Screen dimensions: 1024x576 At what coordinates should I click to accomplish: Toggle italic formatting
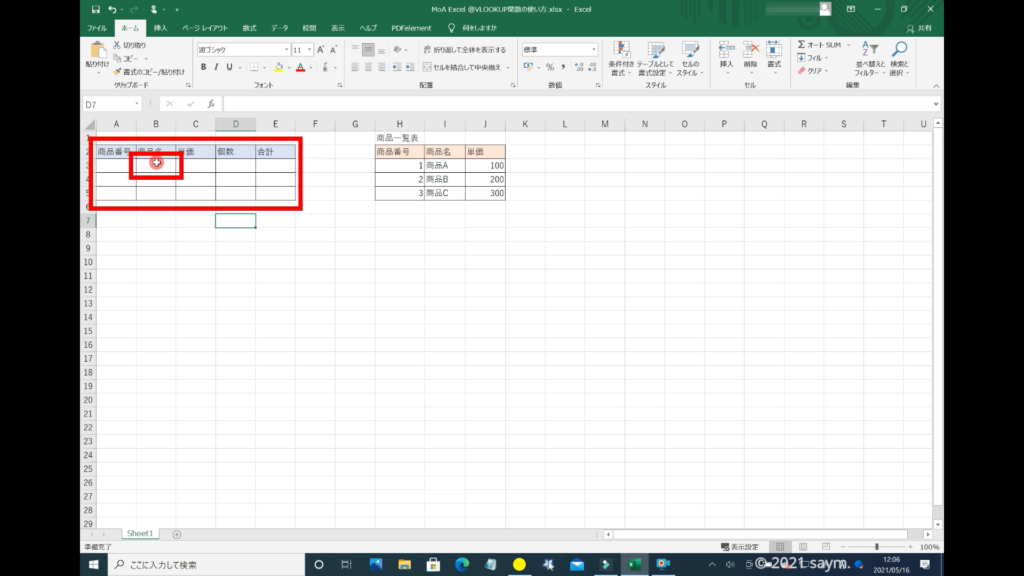click(216, 67)
